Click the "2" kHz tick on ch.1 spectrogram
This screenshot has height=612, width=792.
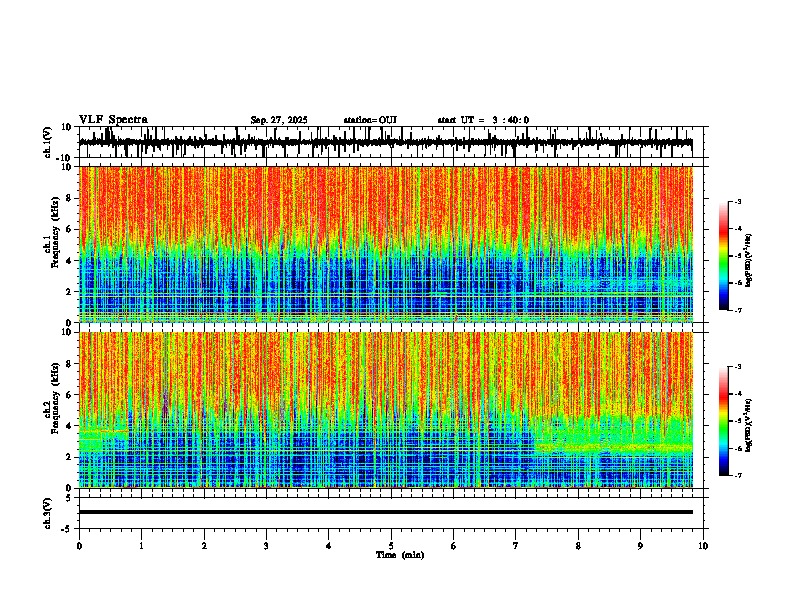pyautogui.click(x=70, y=291)
